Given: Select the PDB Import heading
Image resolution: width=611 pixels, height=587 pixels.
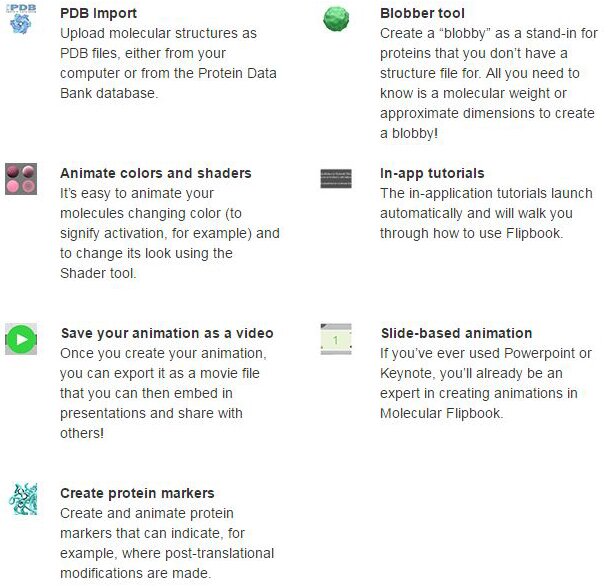Looking at the screenshot, I should coord(99,14).
